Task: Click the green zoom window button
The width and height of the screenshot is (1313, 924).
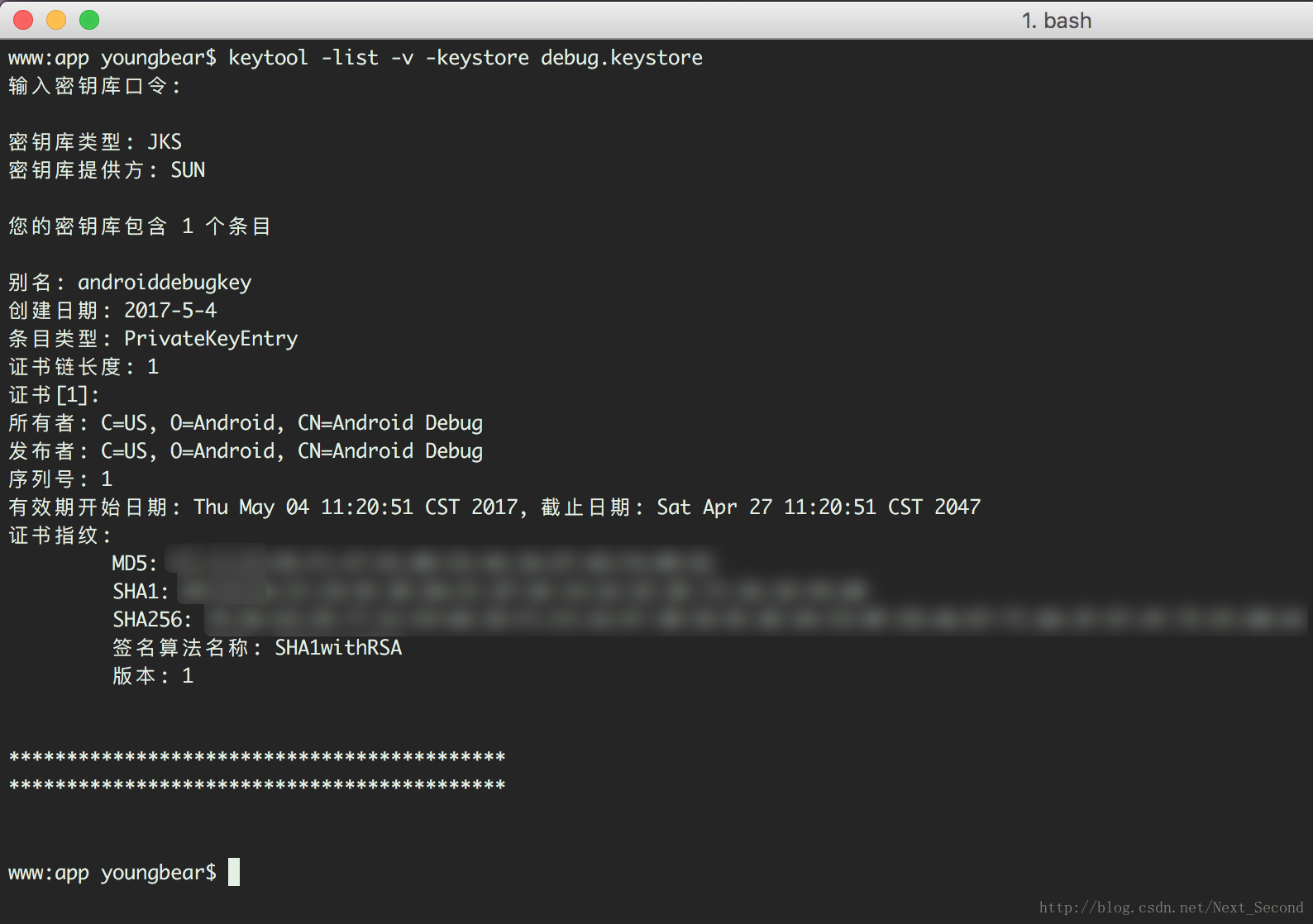Action: click(89, 20)
